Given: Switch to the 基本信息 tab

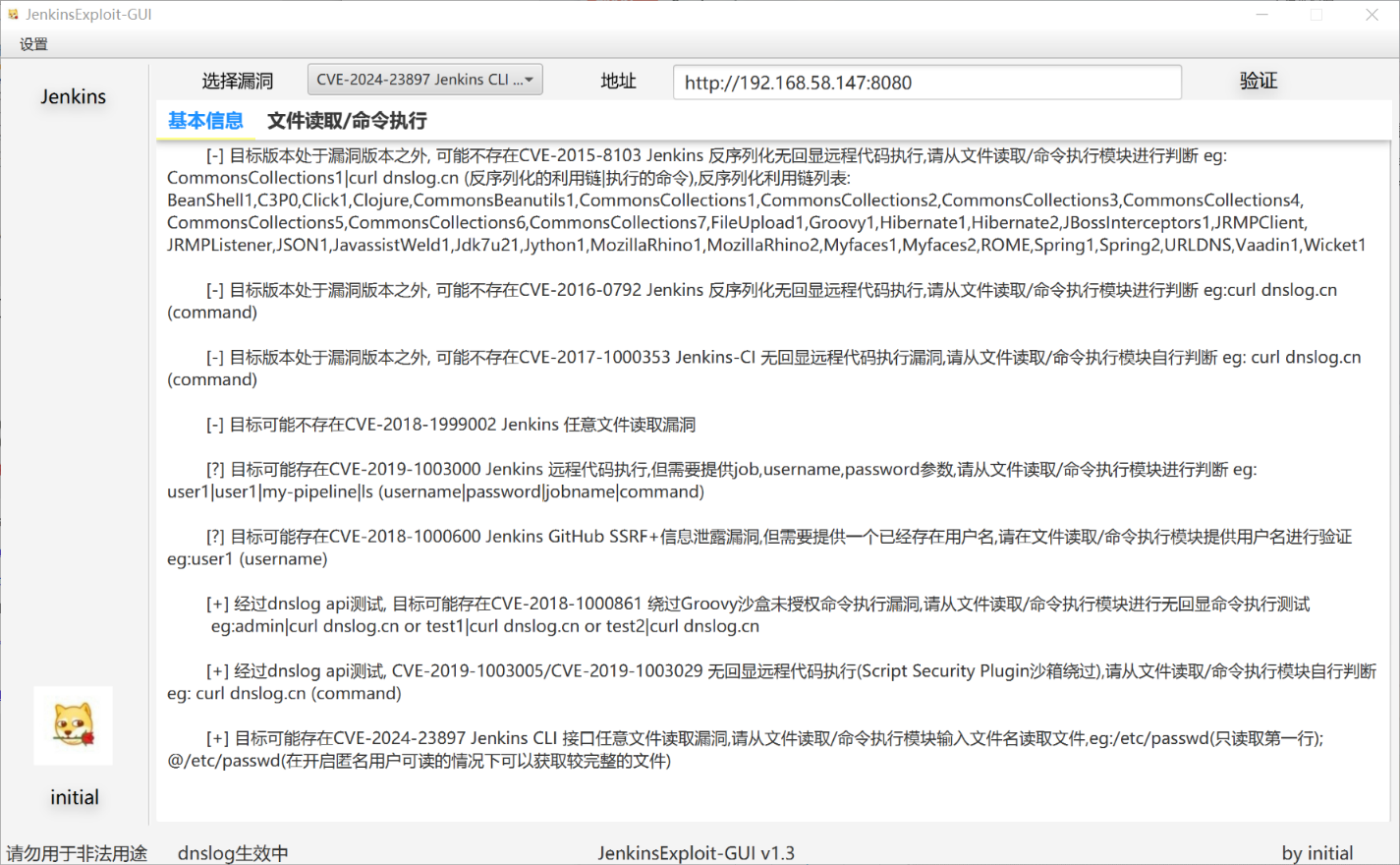Looking at the screenshot, I should (x=205, y=121).
